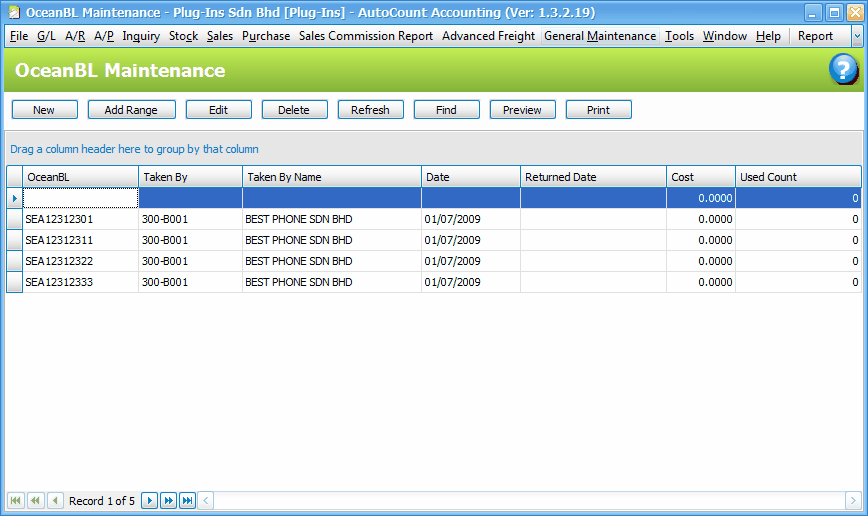
Task: Sort by Returned Date column header
Action: tap(593, 177)
